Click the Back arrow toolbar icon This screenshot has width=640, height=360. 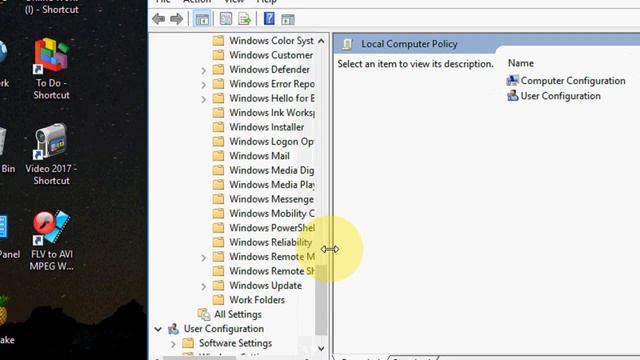(x=158, y=19)
